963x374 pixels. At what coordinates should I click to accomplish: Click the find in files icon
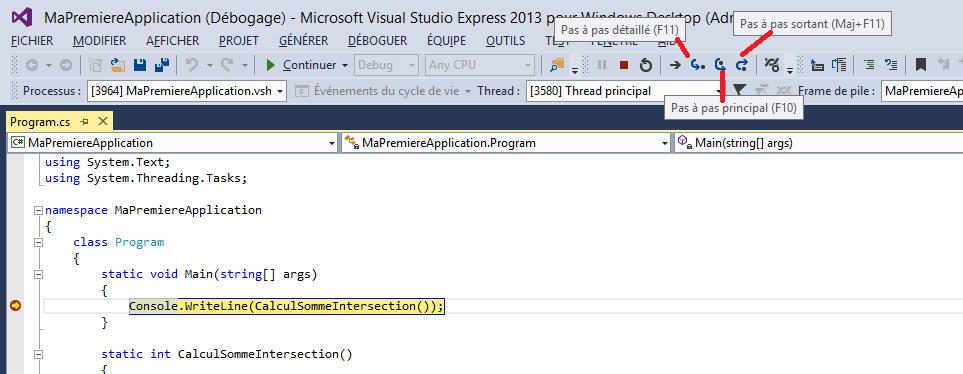(557, 64)
